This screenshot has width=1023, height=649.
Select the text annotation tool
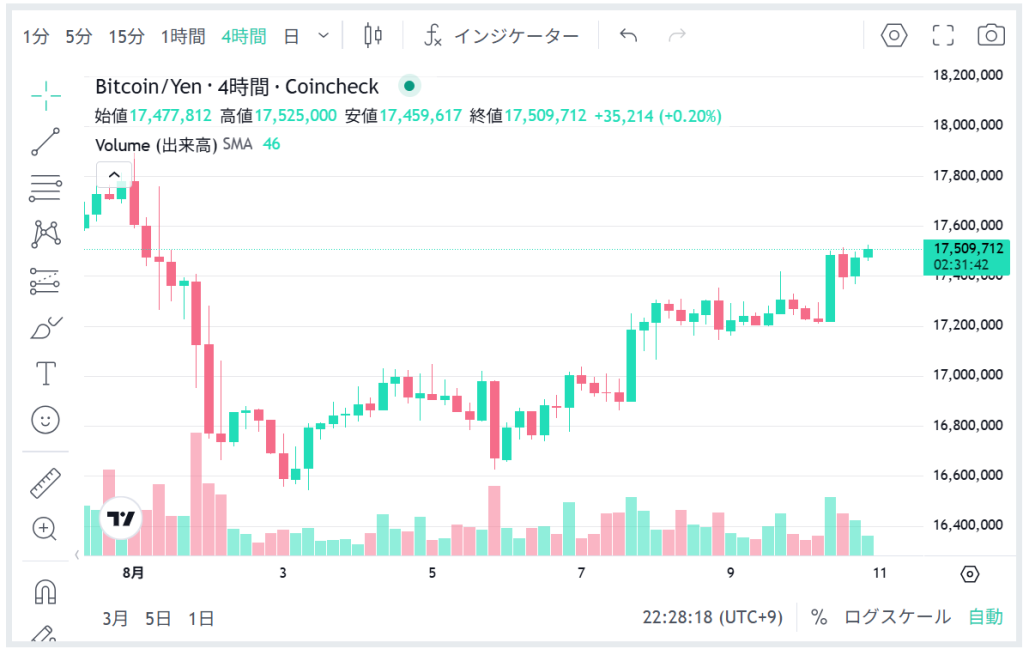45,373
